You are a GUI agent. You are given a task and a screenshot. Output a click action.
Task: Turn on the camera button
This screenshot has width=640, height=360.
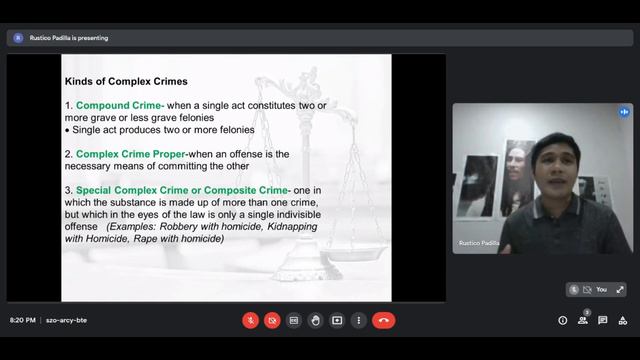pos(272,320)
